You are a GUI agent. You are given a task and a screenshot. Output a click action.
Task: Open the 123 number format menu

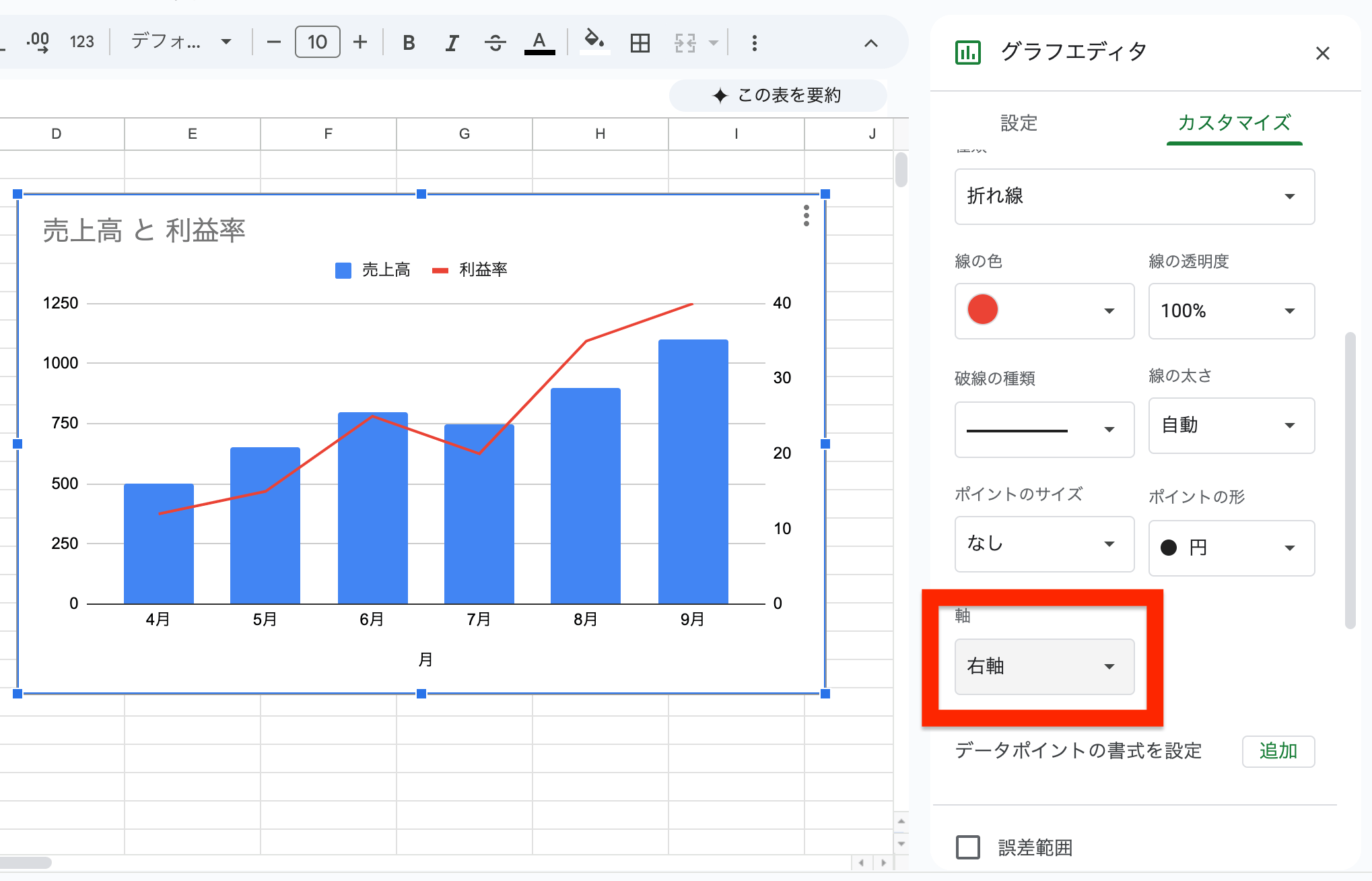pyautogui.click(x=82, y=42)
